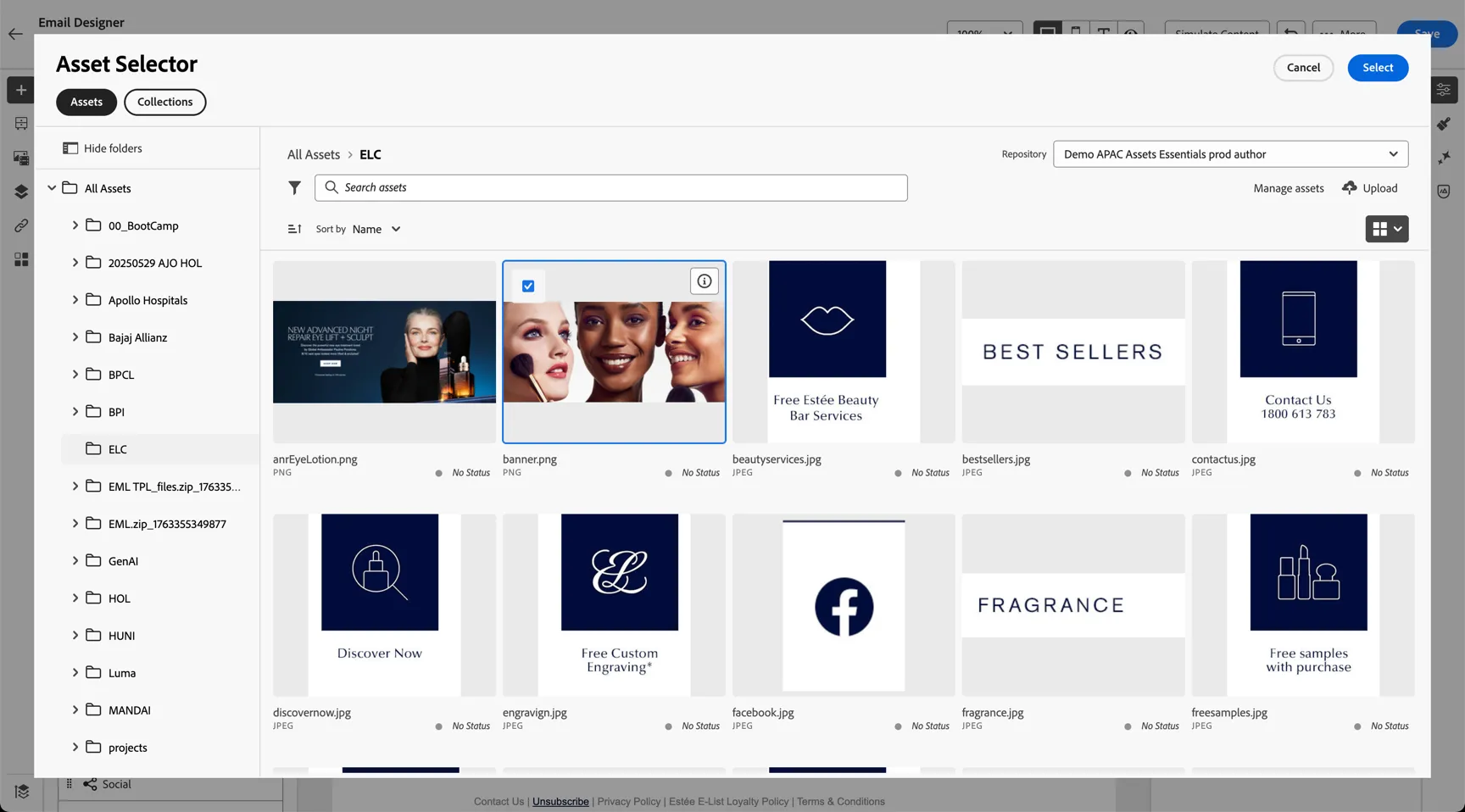
Task: Open the HUNI folder
Action: (121, 636)
